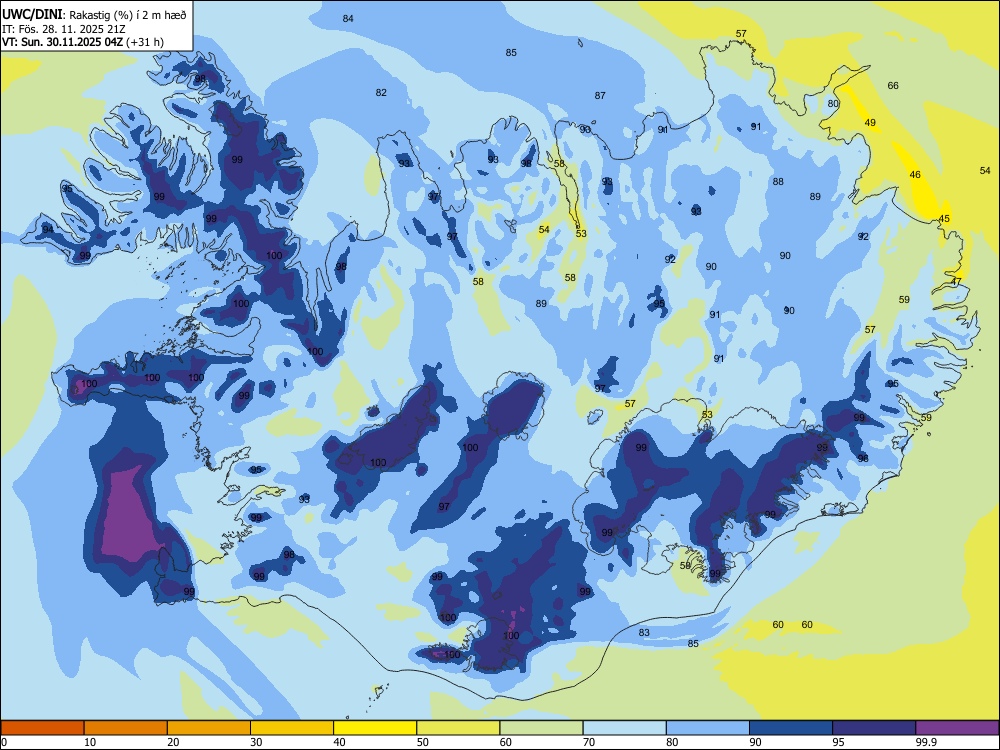
Task: Click the humidity value 94 on the map
Action: 48,230
